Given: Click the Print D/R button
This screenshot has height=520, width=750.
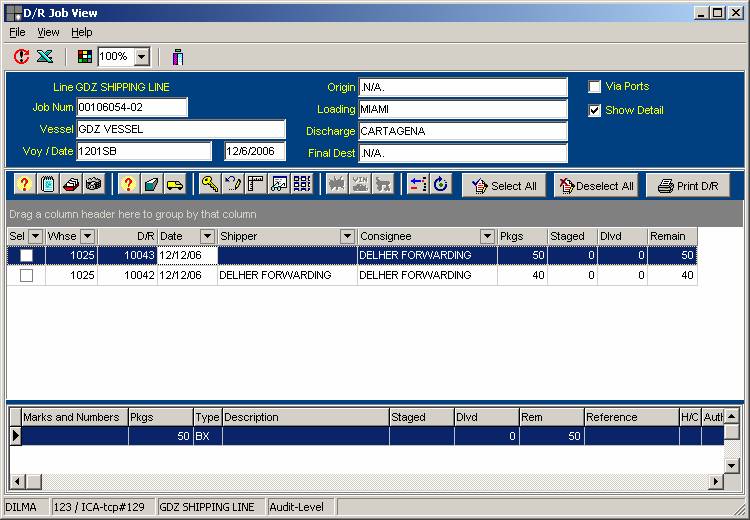Looking at the screenshot, I should 688,186.
